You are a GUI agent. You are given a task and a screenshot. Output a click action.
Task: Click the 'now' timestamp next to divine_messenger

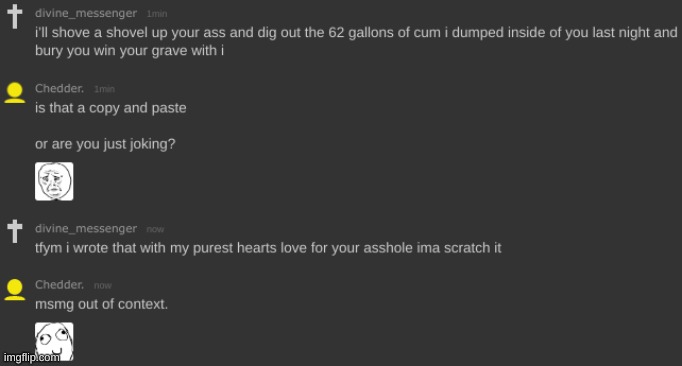pyautogui.click(x=155, y=229)
